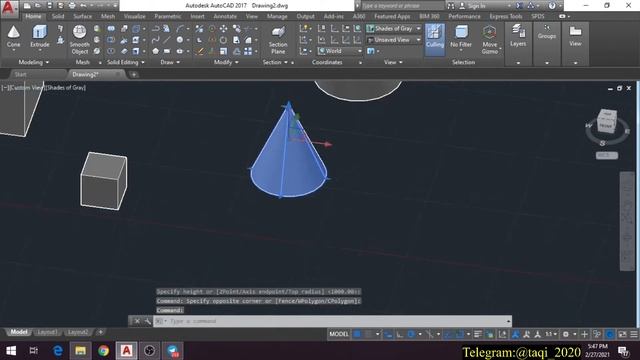Open the World UCS dropdown
Image resolution: width=640 pixels, height=360 pixels.
tap(340, 51)
